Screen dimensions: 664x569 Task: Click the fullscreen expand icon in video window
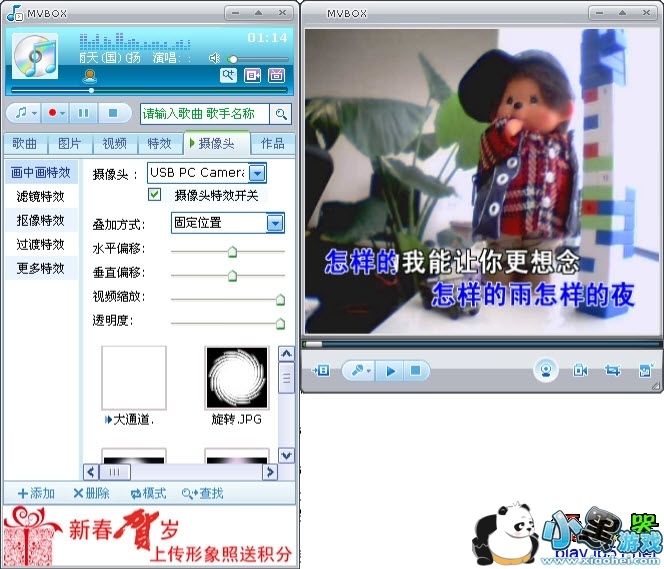click(x=646, y=371)
